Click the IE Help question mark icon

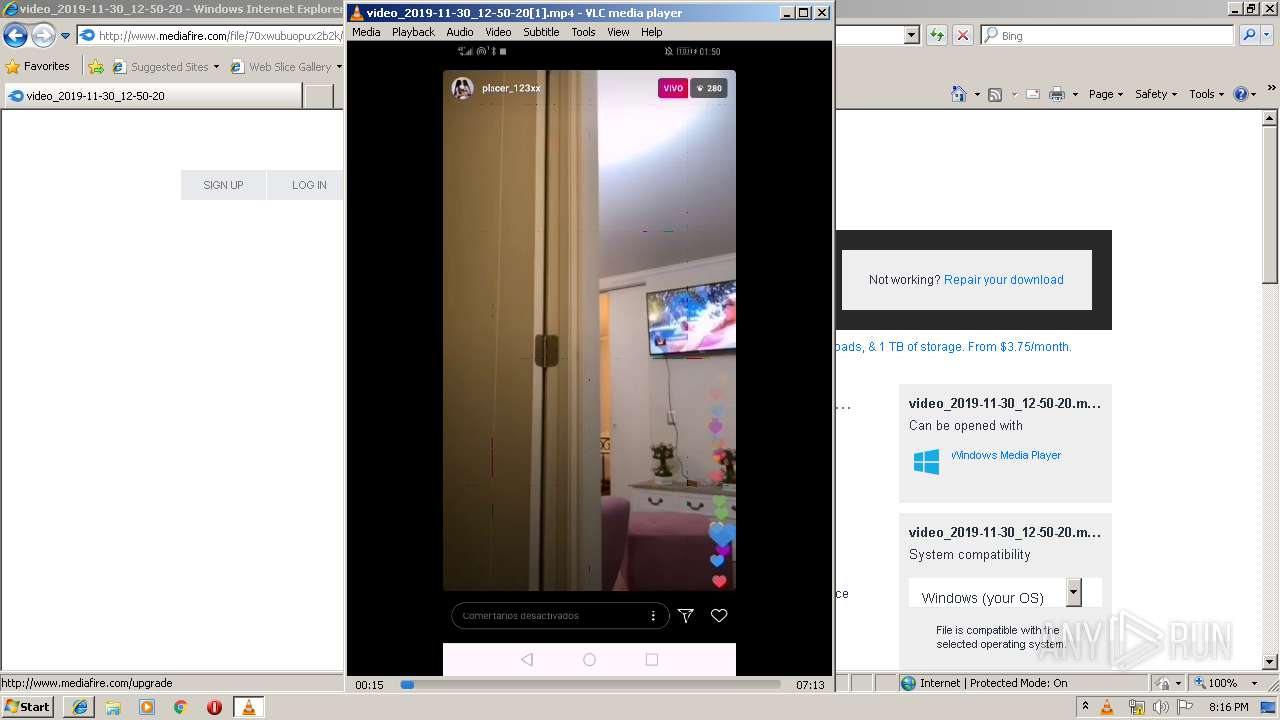[1240, 94]
